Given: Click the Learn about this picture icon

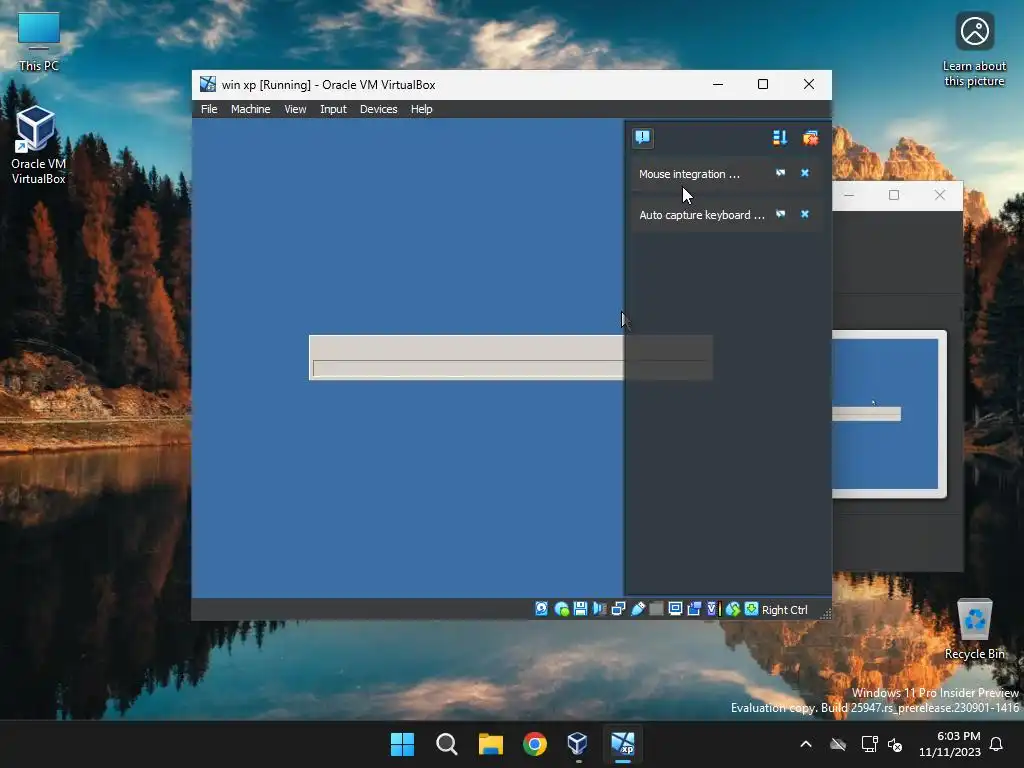Looking at the screenshot, I should (974, 50).
